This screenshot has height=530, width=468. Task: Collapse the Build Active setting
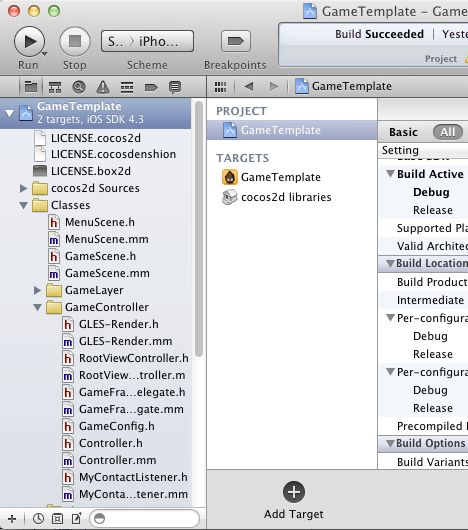click(391, 174)
